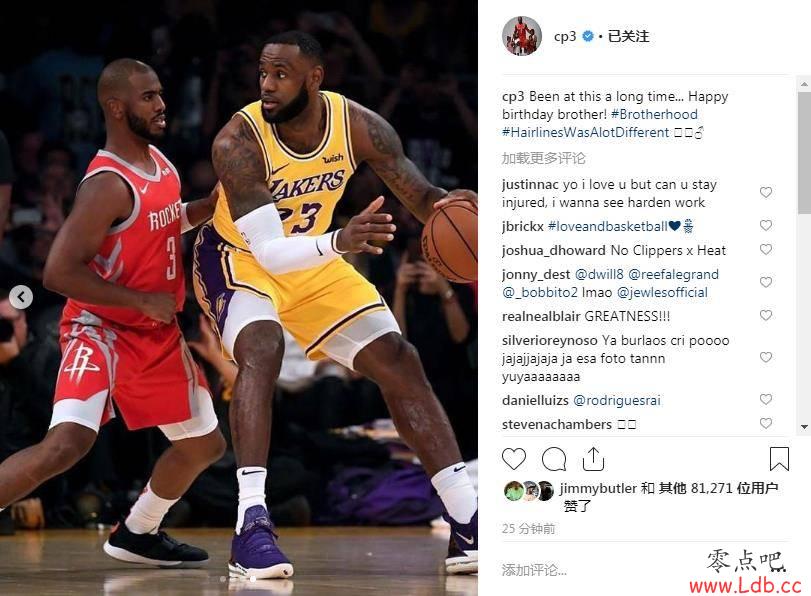The width and height of the screenshot is (811, 596).
Task: Like justinnac's comment
Action: (x=766, y=192)
